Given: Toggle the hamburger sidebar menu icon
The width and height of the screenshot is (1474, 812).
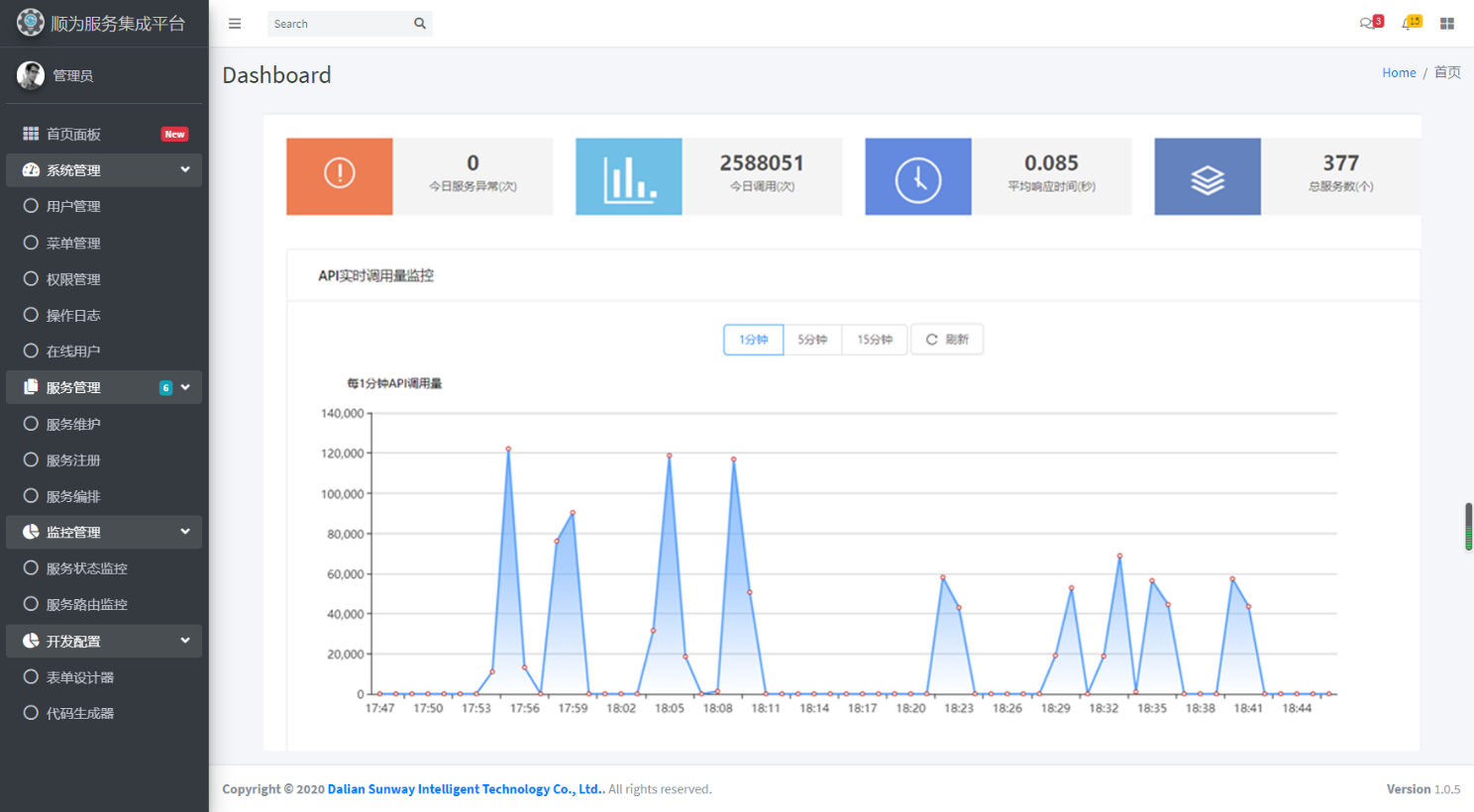Looking at the screenshot, I should click(235, 24).
